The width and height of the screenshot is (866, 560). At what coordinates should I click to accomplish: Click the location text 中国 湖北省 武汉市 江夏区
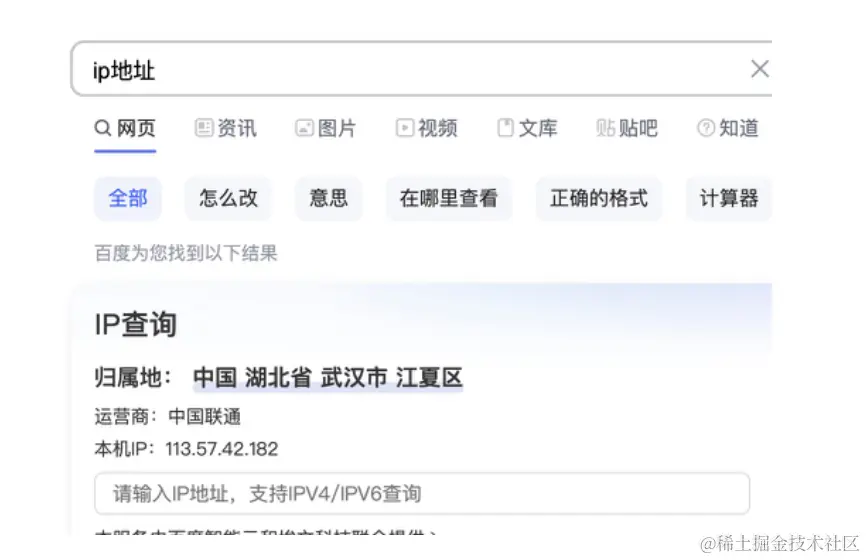(x=328, y=378)
